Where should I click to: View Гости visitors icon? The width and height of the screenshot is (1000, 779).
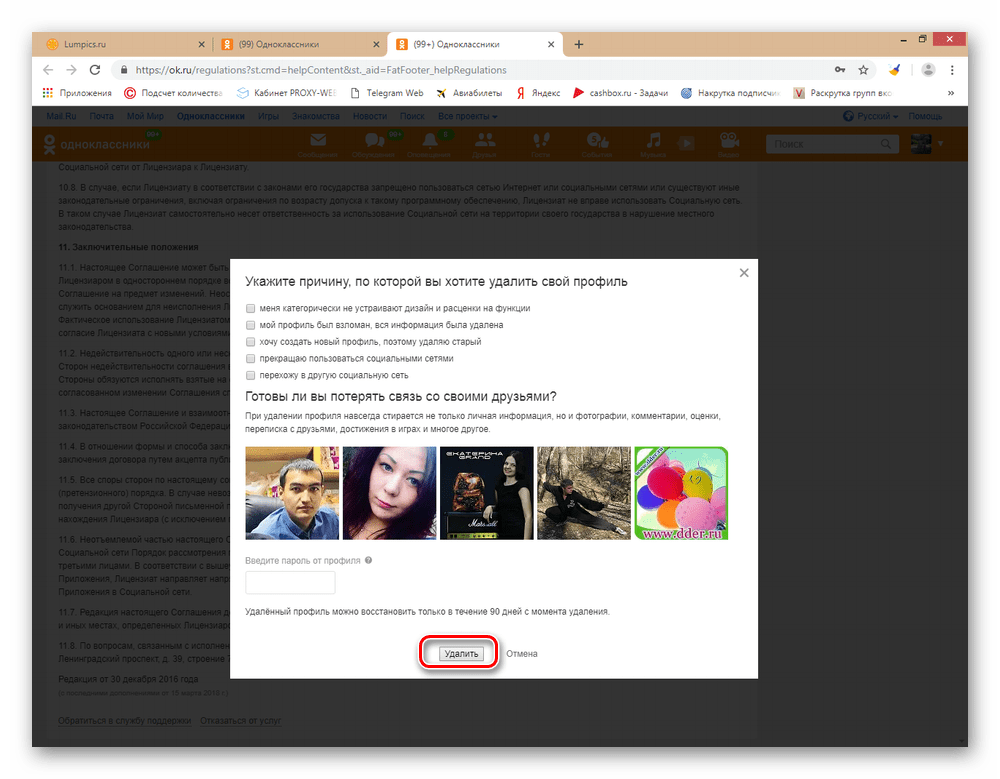pos(541,142)
